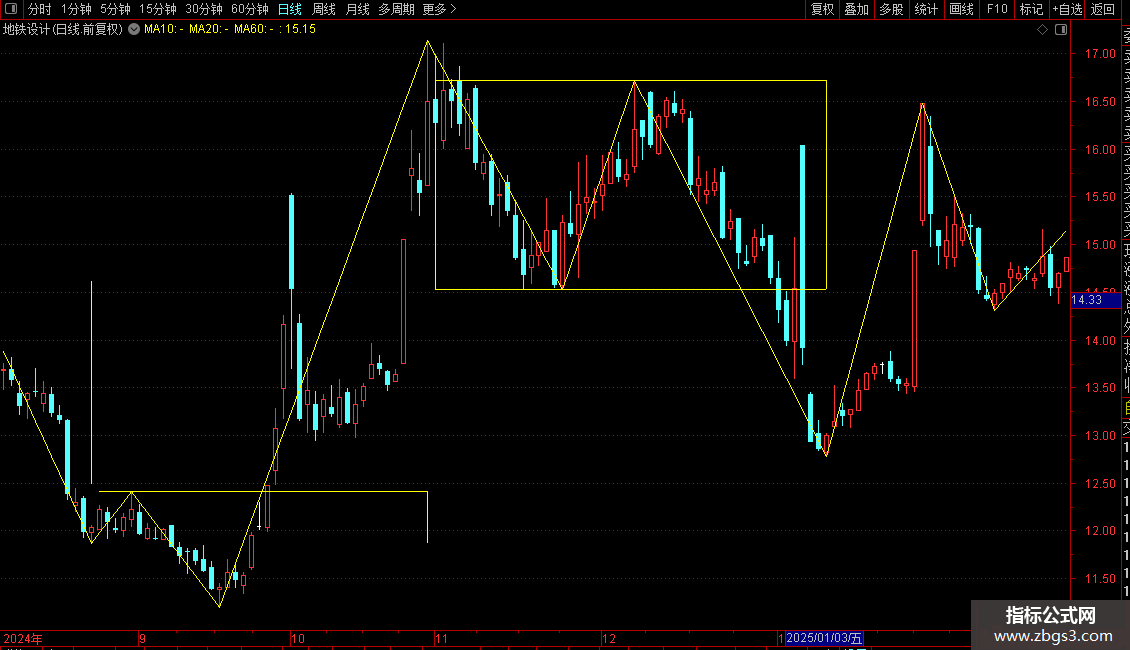Open the 多周期 multi-period view
Screen dimensions: 1130x650
[x=396, y=9]
